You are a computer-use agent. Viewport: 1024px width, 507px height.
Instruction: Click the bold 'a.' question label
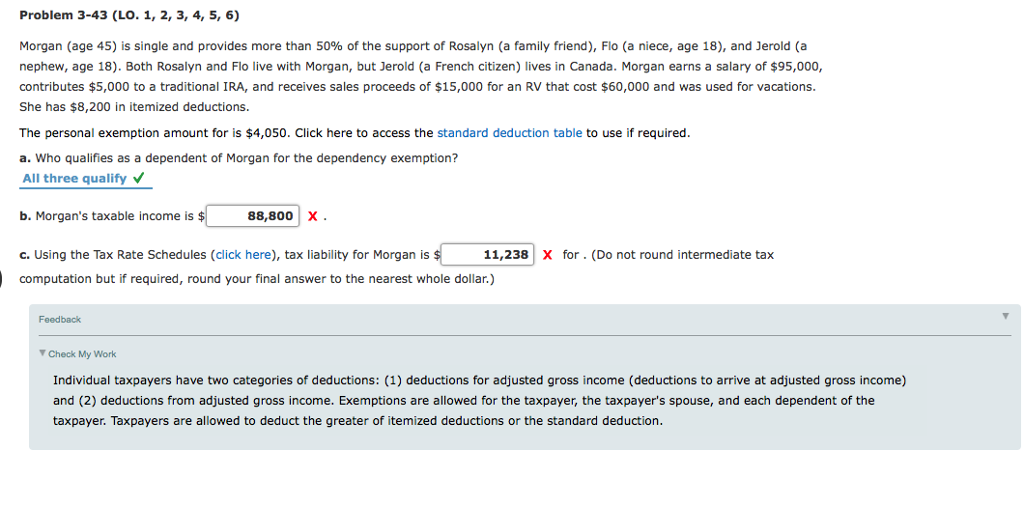25,158
